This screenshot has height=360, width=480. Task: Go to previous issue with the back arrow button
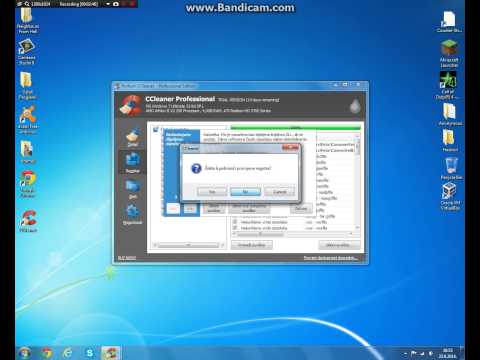click(173, 209)
